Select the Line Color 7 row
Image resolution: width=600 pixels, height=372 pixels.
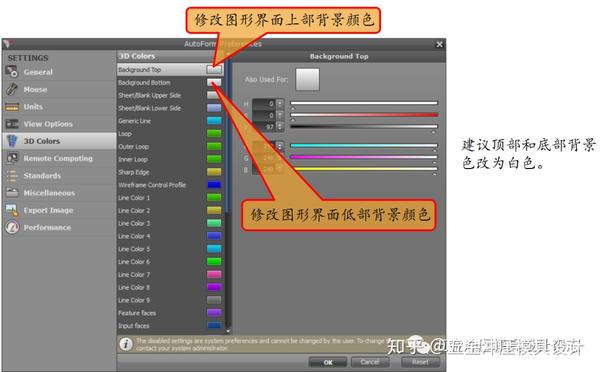[170, 274]
